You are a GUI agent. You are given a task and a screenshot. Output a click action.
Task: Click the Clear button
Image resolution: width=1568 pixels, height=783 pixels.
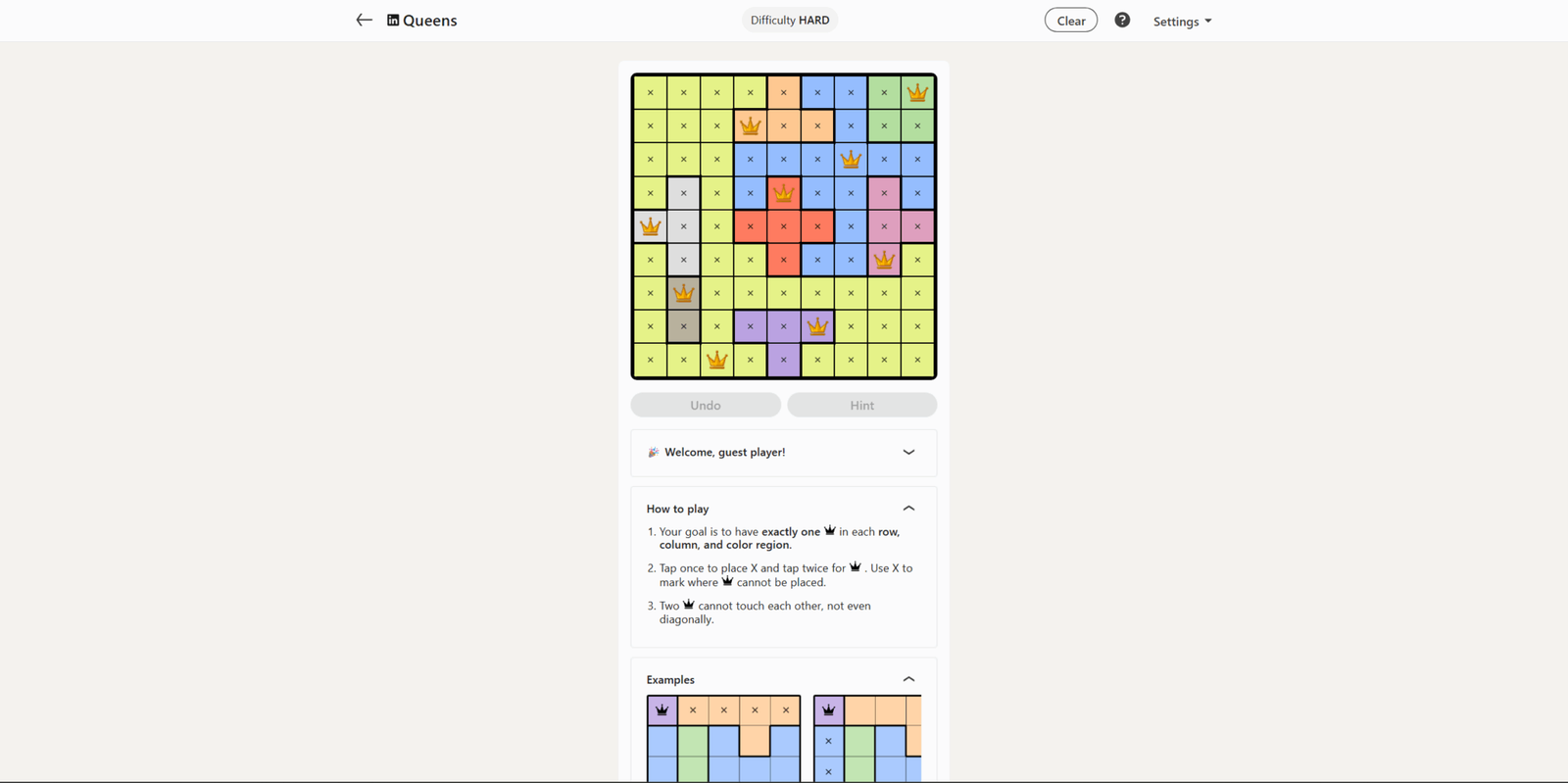tap(1071, 21)
